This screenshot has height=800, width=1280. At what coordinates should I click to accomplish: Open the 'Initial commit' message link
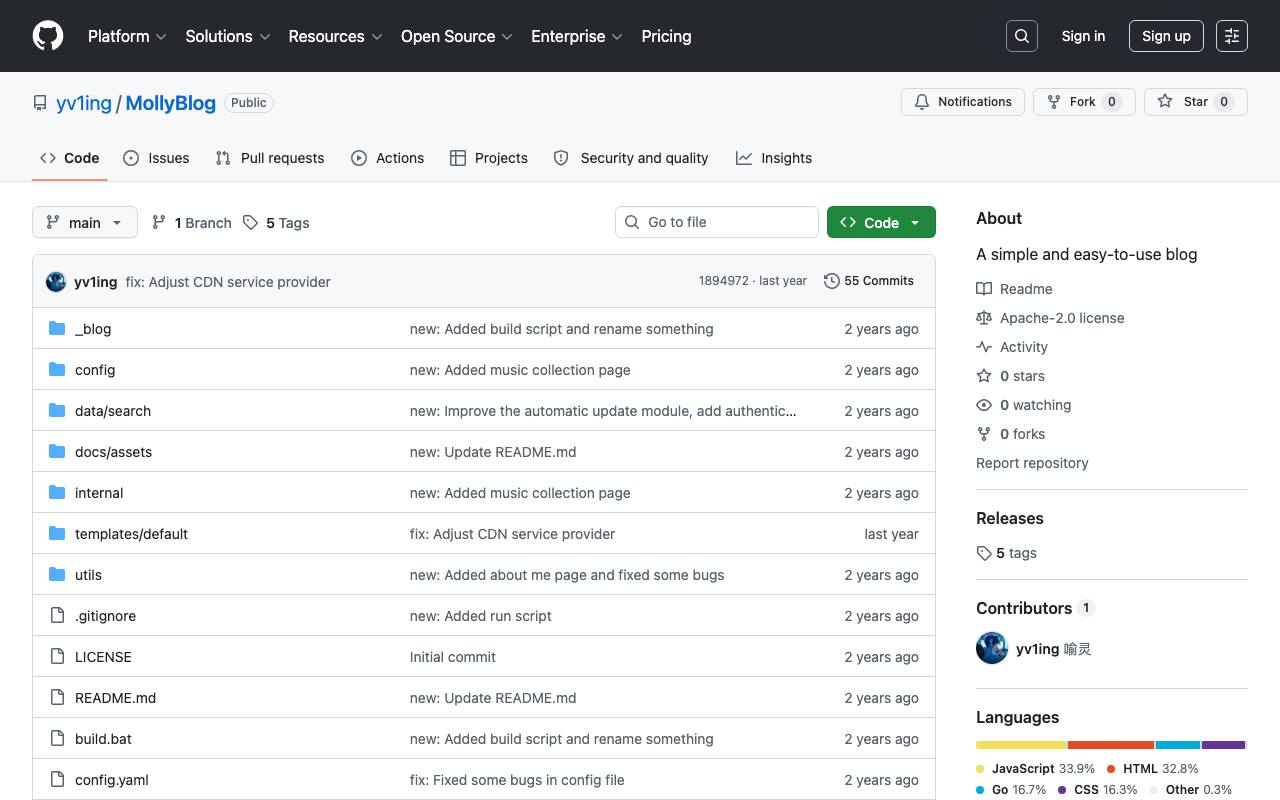(x=453, y=657)
